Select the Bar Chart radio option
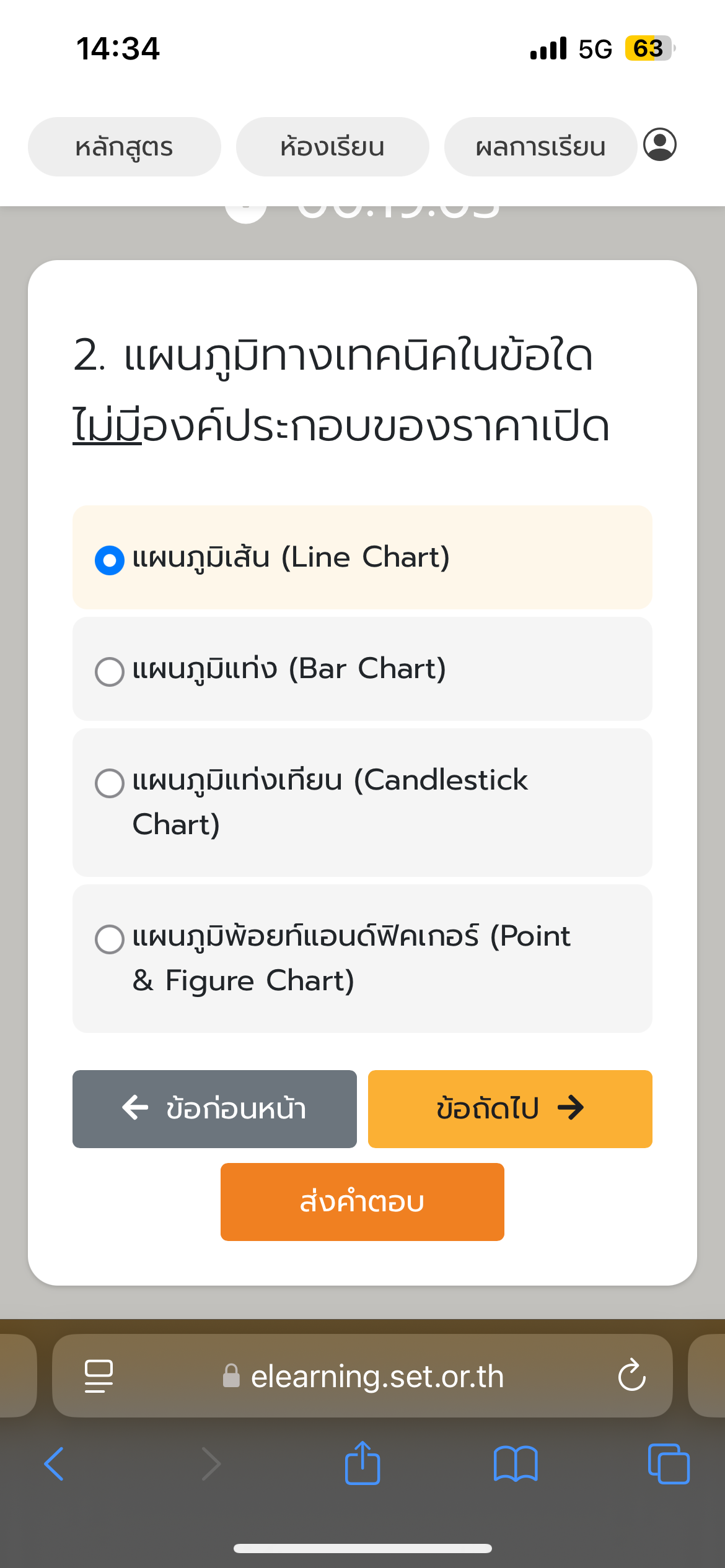Viewport: 725px width, 1568px height. tap(110, 671)
